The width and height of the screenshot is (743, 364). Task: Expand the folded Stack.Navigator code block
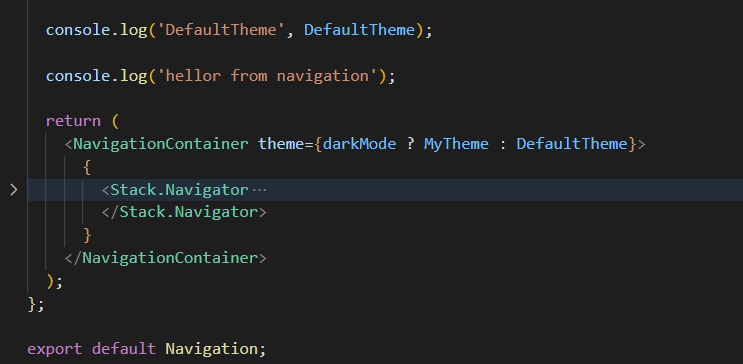pos(14,190)
